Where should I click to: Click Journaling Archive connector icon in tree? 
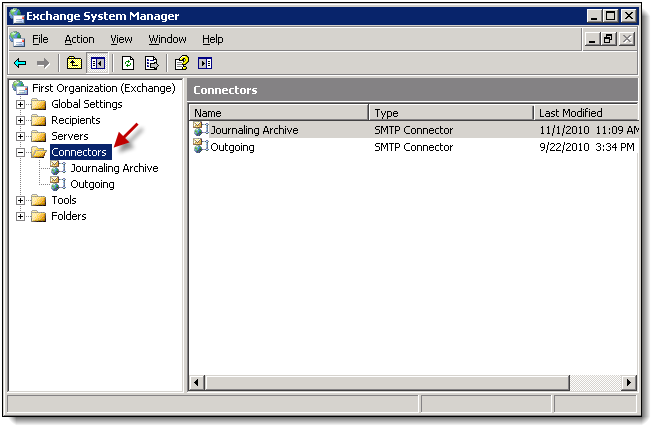click(x=58, y=168)
